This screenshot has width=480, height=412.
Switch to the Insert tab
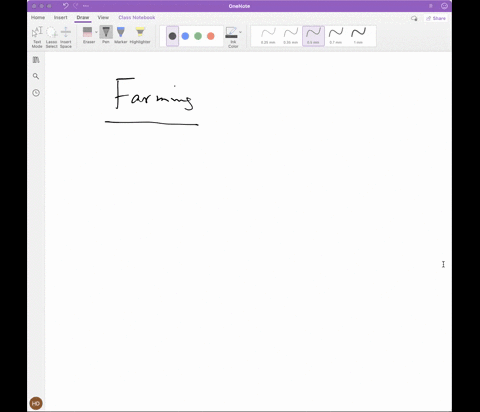61,17
